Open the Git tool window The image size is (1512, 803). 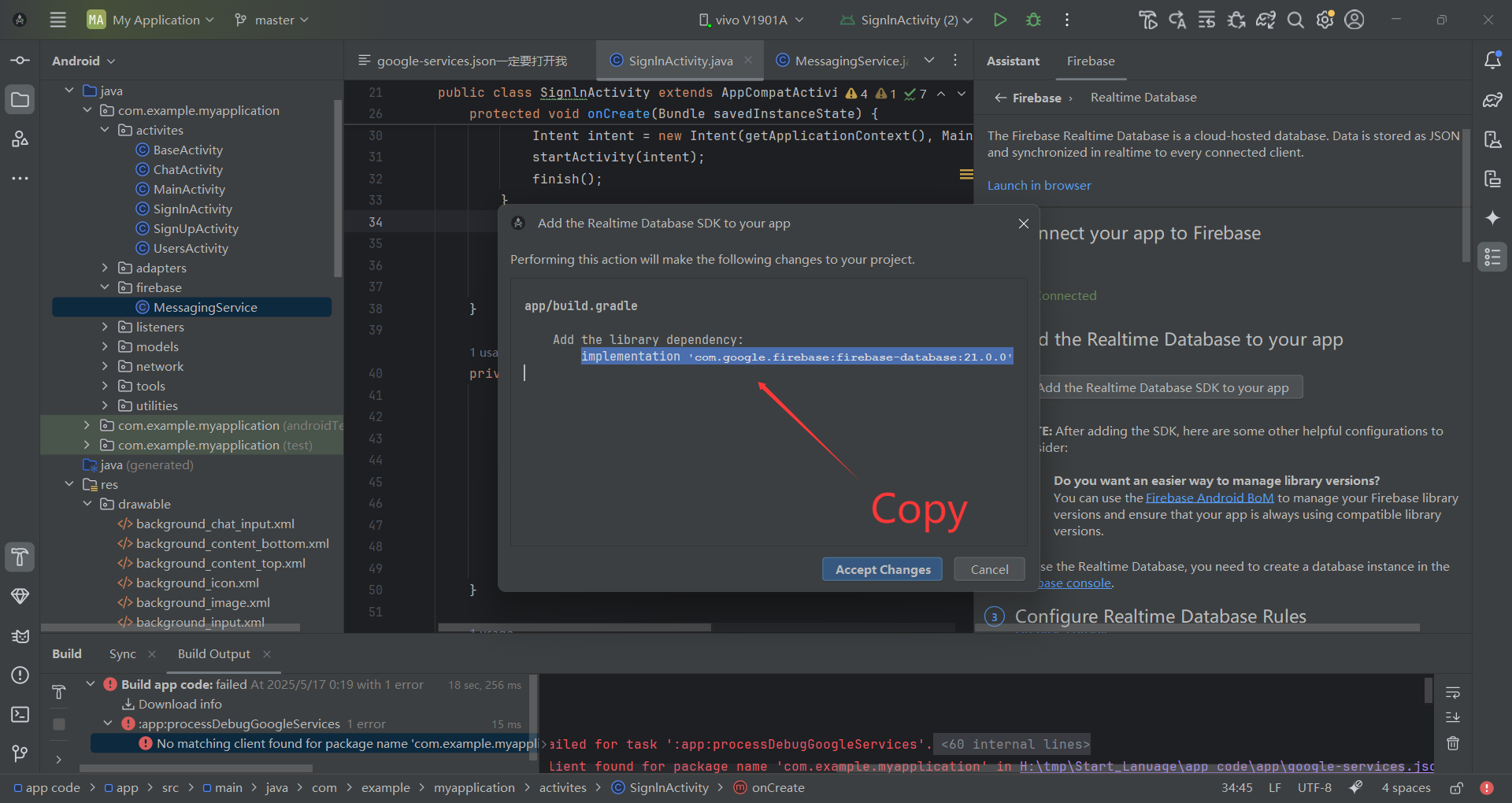tap(20, 754)
